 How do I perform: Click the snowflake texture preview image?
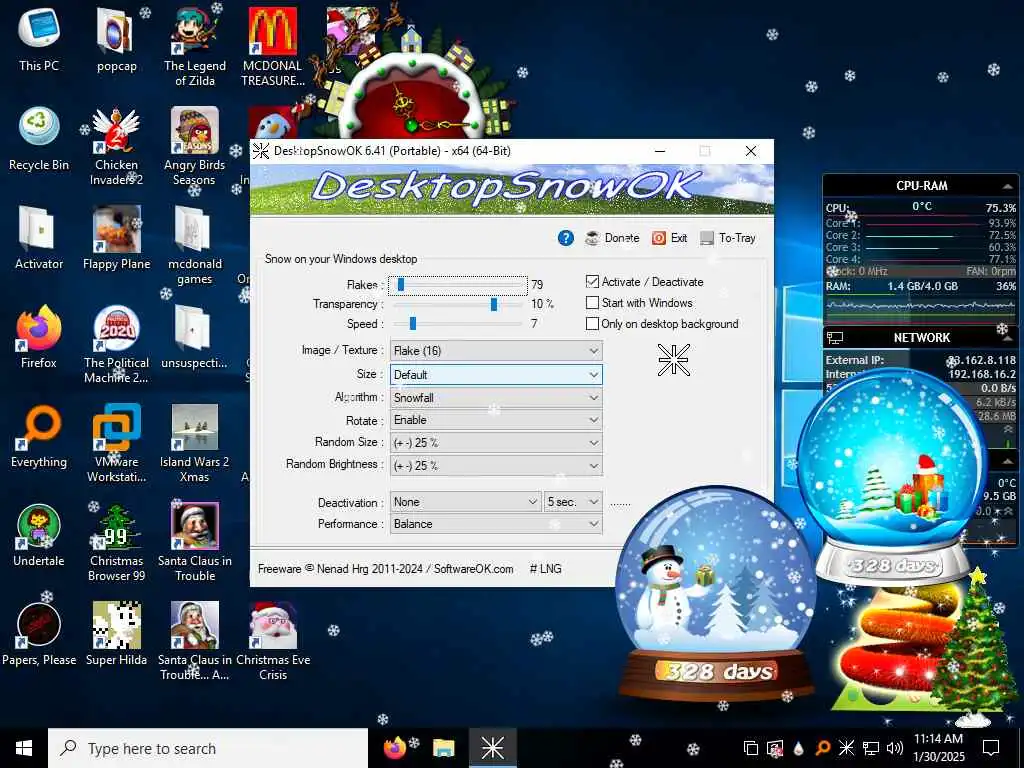pos(673,360)
